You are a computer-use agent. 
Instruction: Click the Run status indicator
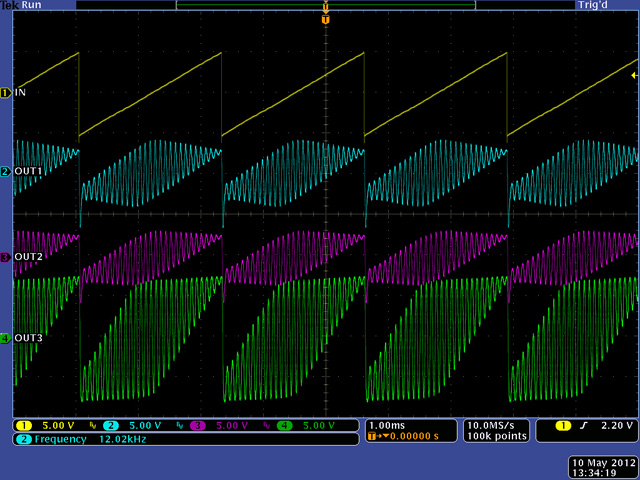point(32,5)
